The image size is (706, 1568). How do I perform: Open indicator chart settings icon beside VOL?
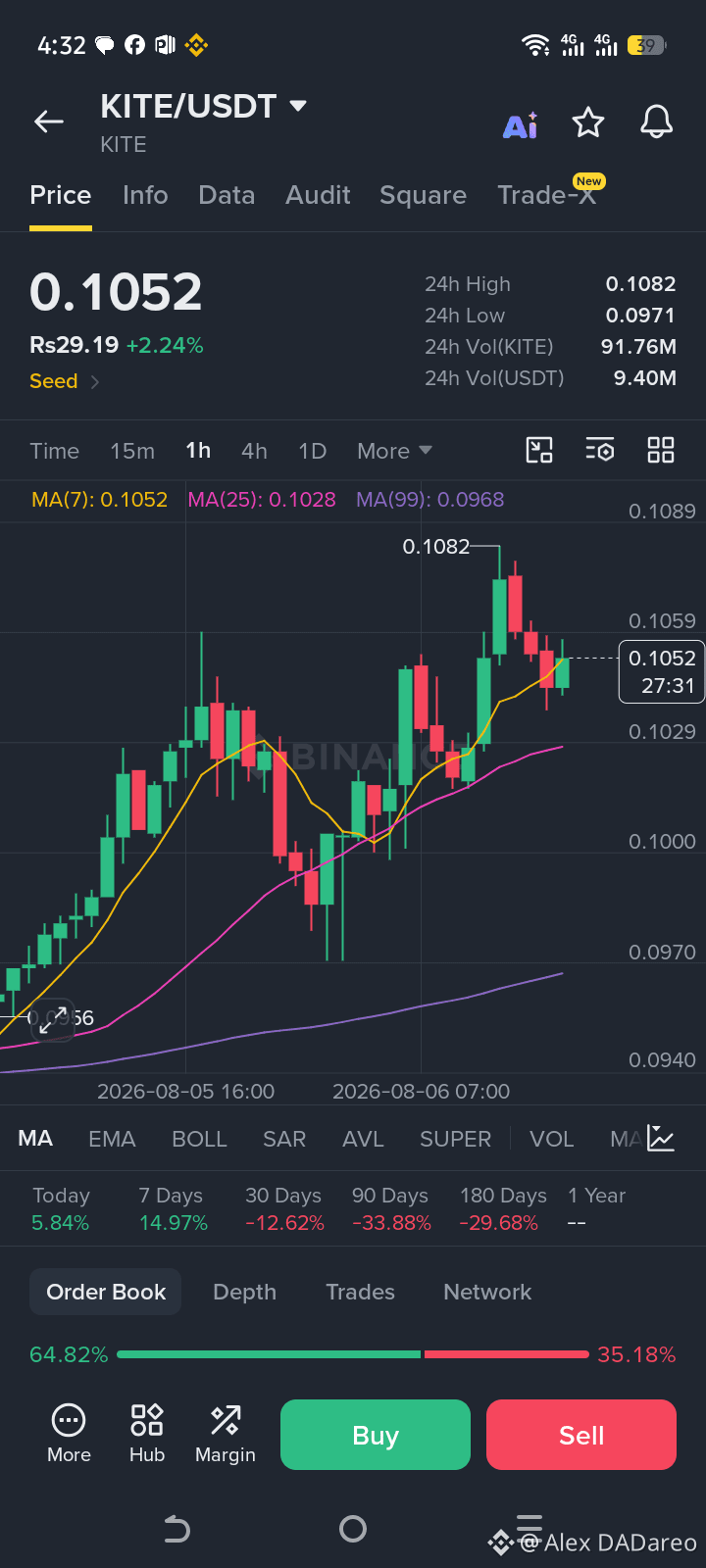661,1139
